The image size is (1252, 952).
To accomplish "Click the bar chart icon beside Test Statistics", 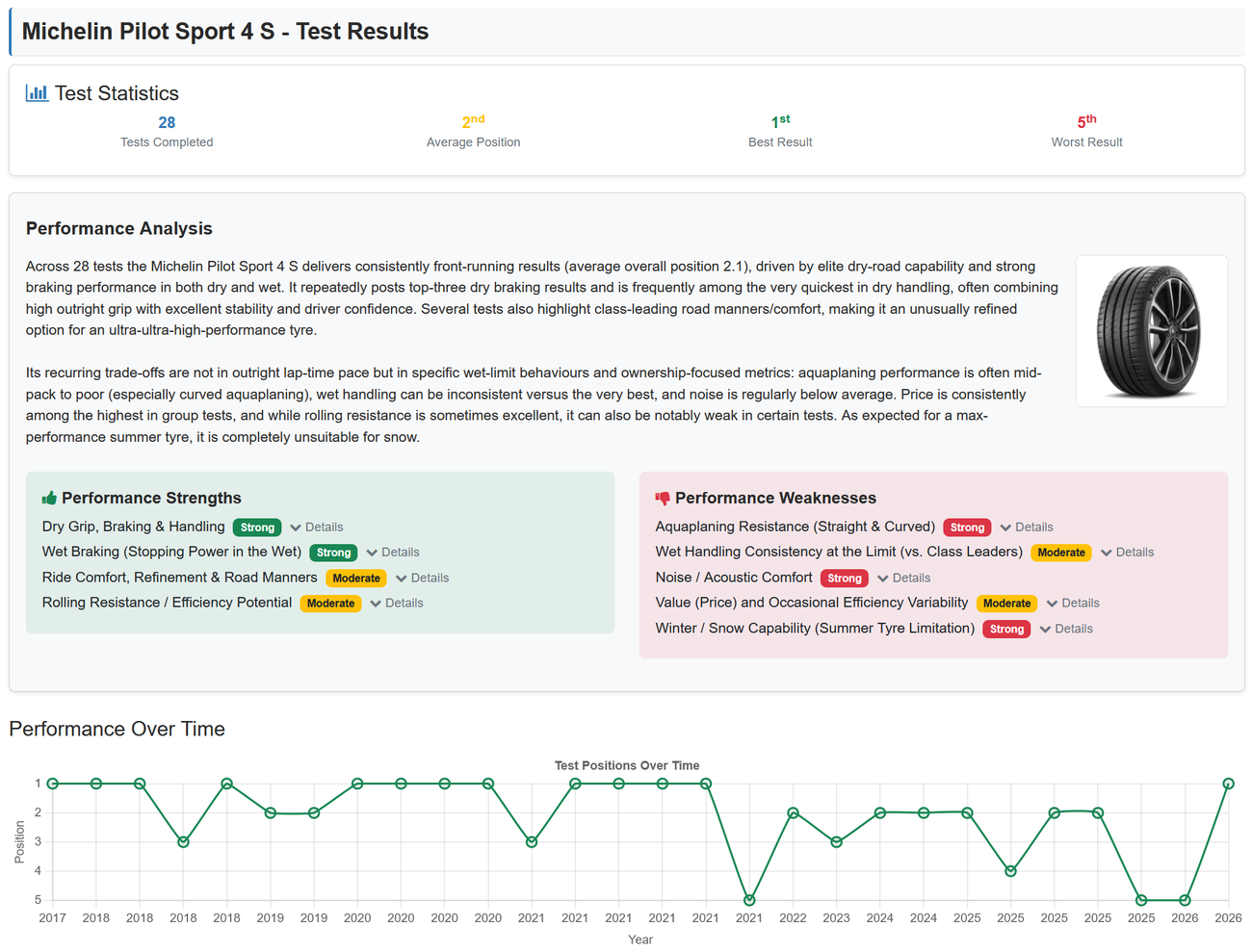I will pos(37,93).
